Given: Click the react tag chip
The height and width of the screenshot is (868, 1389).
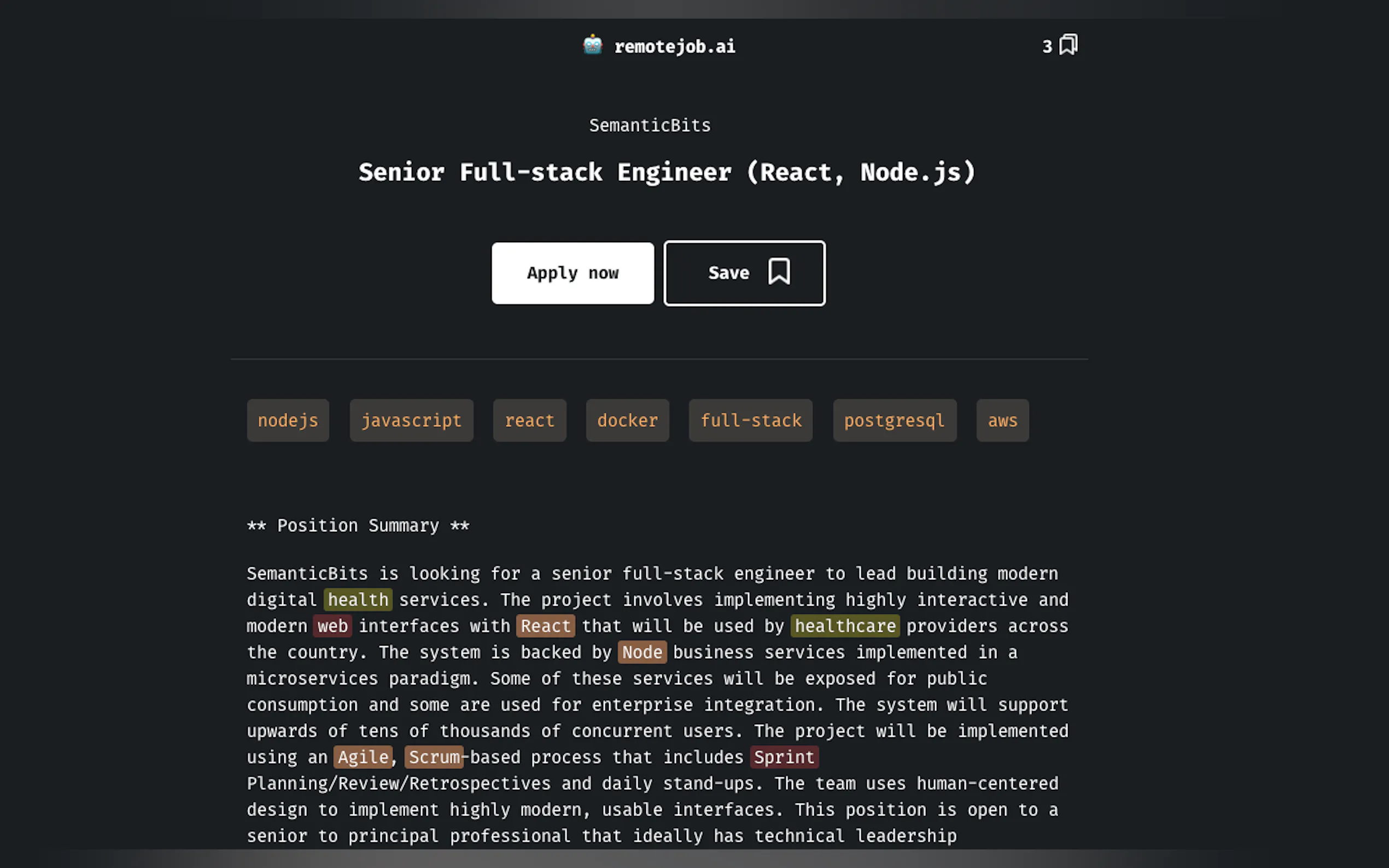Looking at the screenshot, I should pyautogui.click(x=529, y=420).
